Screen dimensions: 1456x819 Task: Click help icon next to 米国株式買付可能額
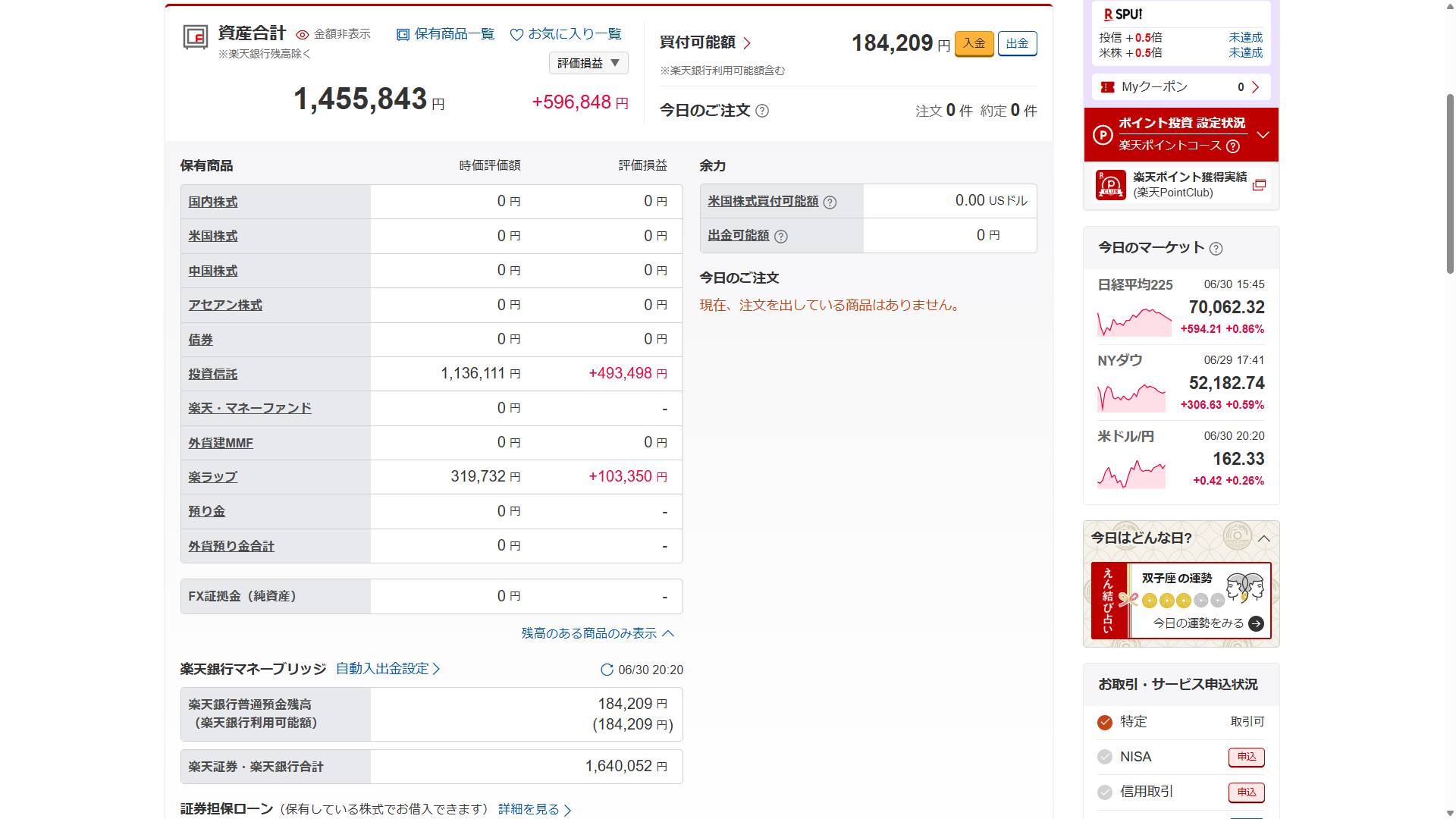(830, 202)
